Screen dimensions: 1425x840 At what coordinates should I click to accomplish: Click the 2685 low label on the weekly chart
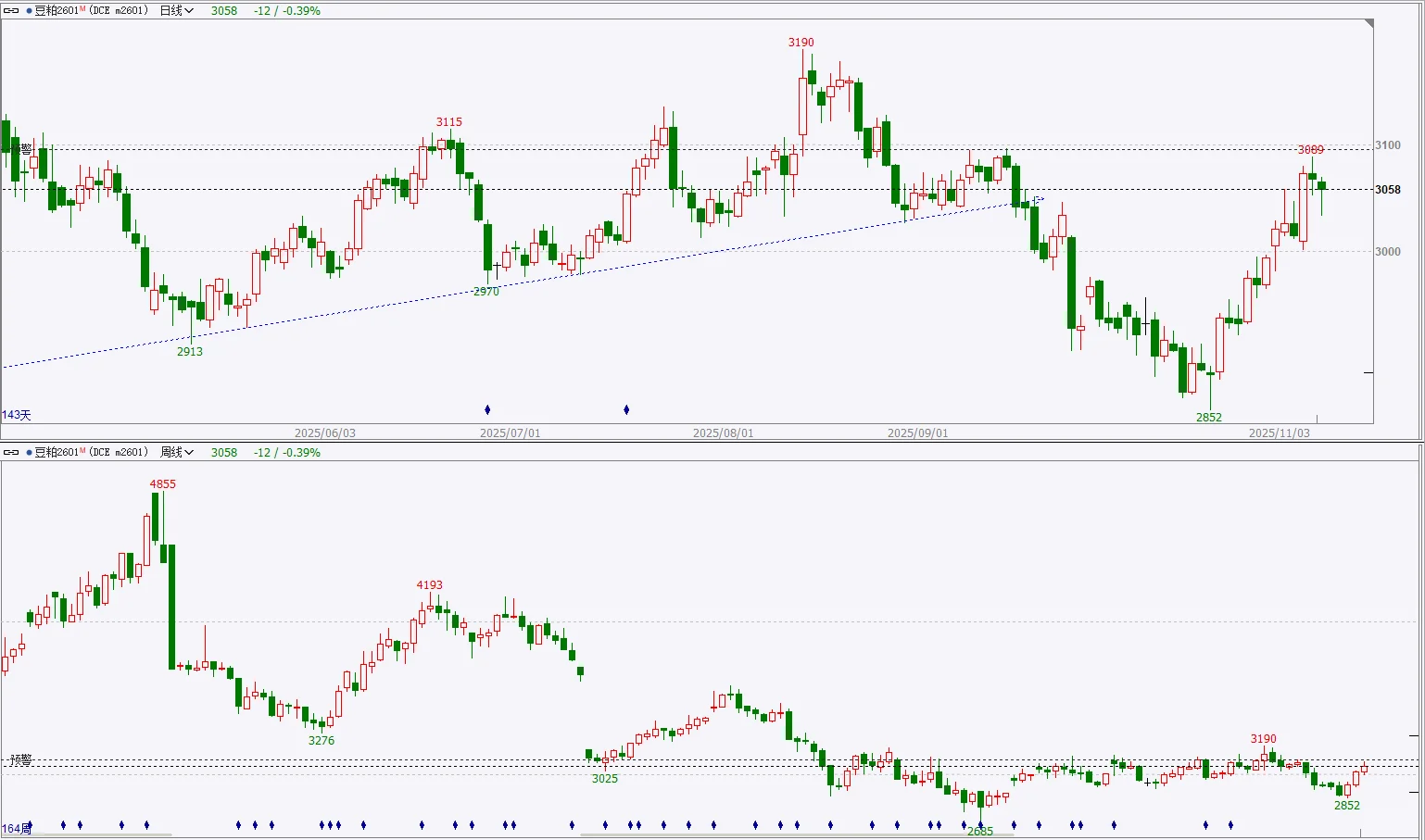point(980,832)
